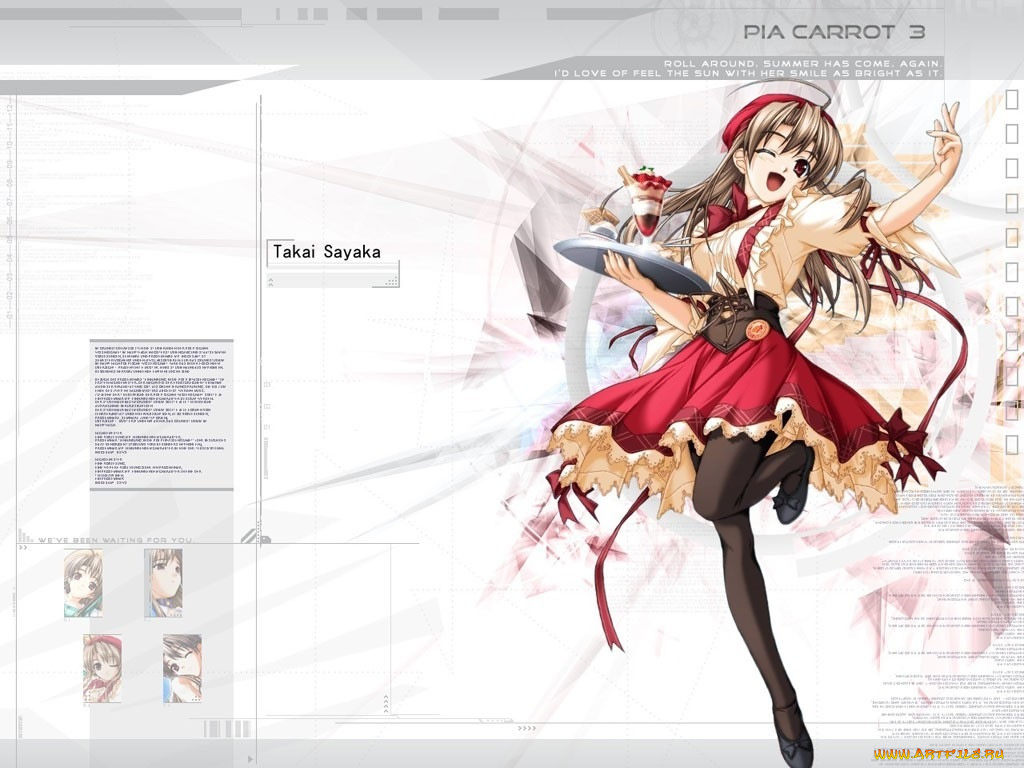The height and width of the screenshot is (768, 1024).
Task: Expand the double arrow under 'WE'VE BEEN WAITING'
Action: coord(23,549)
